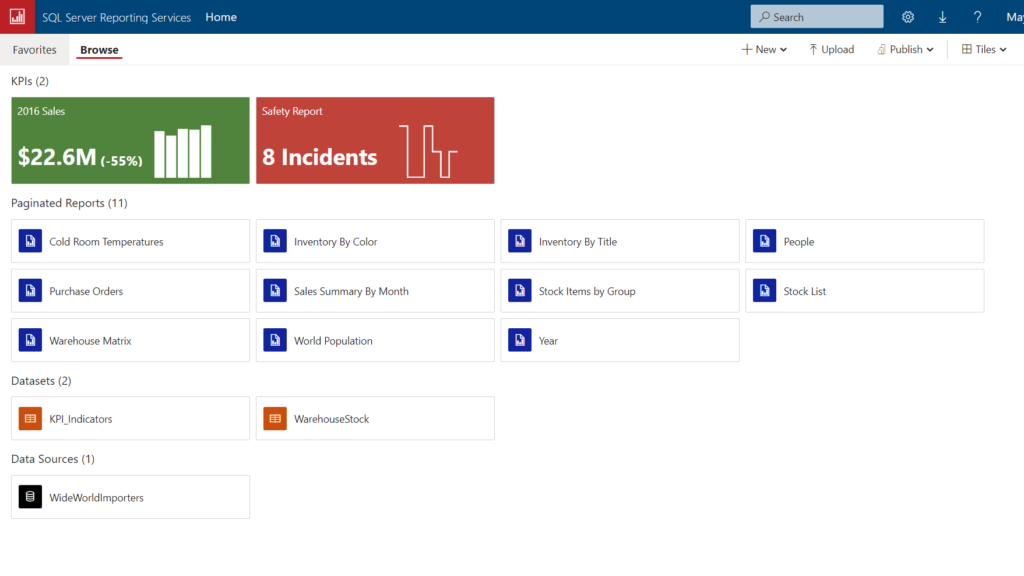Click the KPI_Indicators dataset icon
This screenshot has width=1024, height=576.
click(x=30, y=419)
